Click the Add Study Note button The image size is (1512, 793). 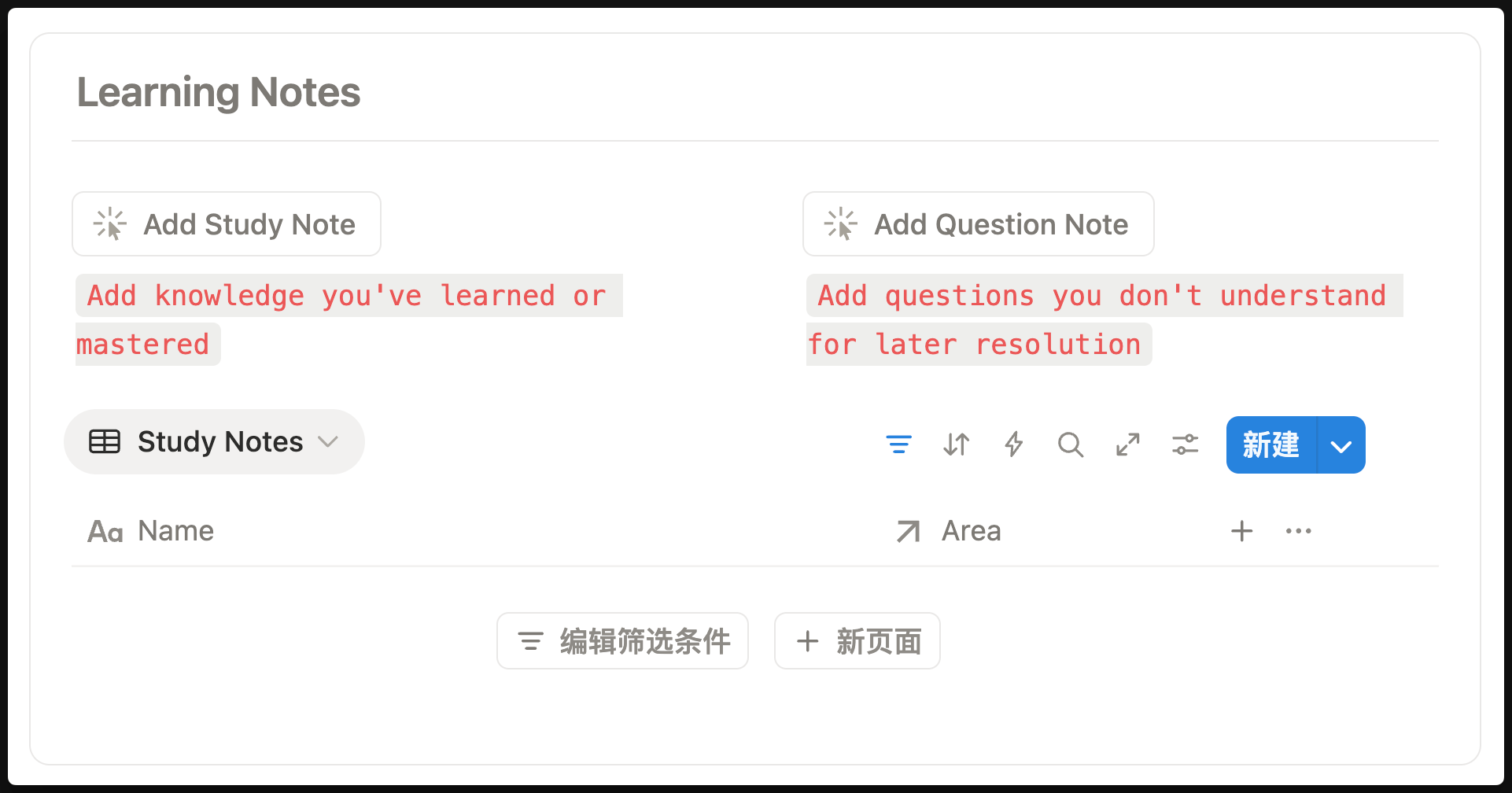tap(227, 224)
